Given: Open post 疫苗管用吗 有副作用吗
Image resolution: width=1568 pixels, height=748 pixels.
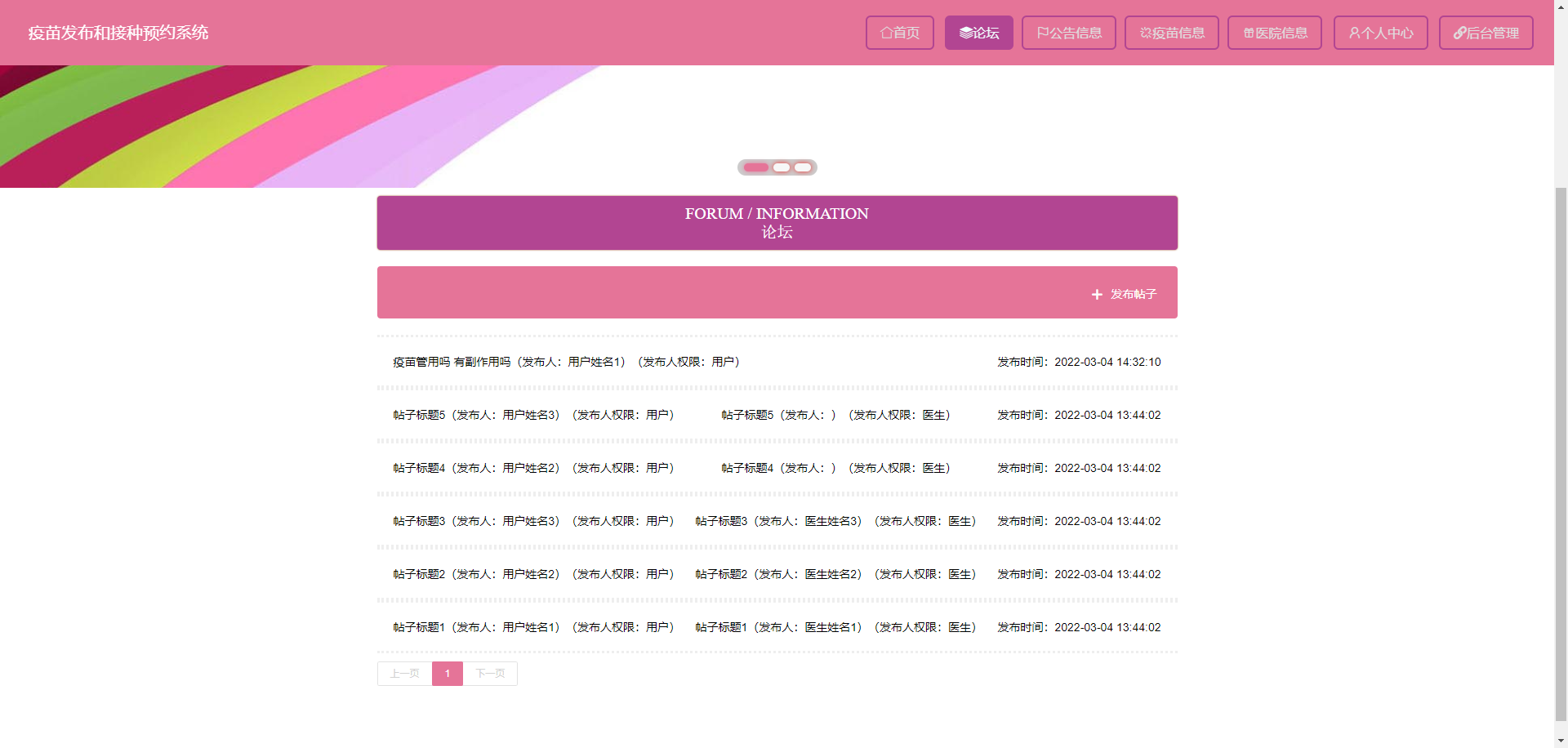Looking at the screenshot, I should (x=566, y=362).
